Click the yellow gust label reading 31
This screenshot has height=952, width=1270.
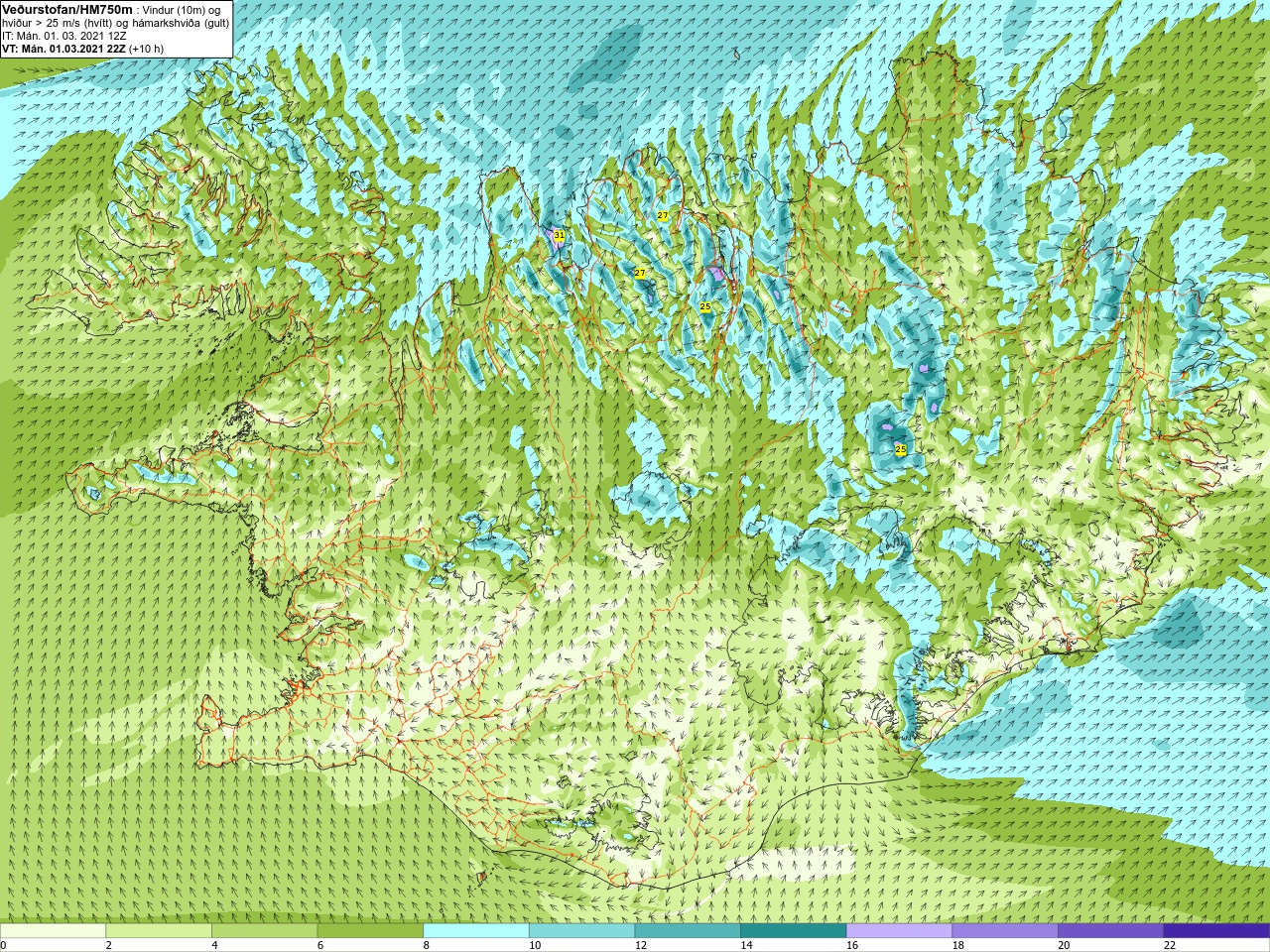click(x=560, y=235)
